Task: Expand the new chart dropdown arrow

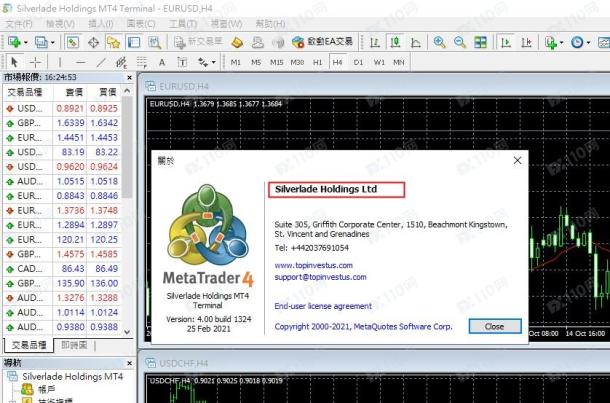Action: [26, 42]
